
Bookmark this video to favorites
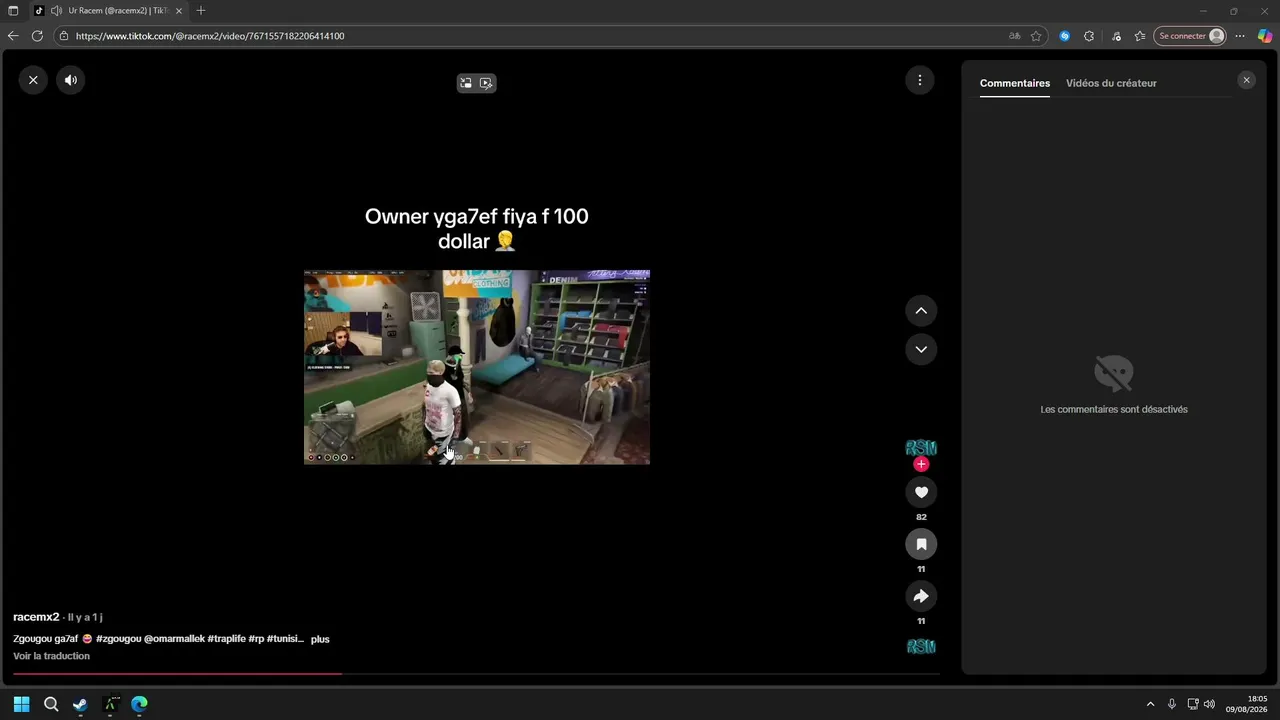pos(921,544)
